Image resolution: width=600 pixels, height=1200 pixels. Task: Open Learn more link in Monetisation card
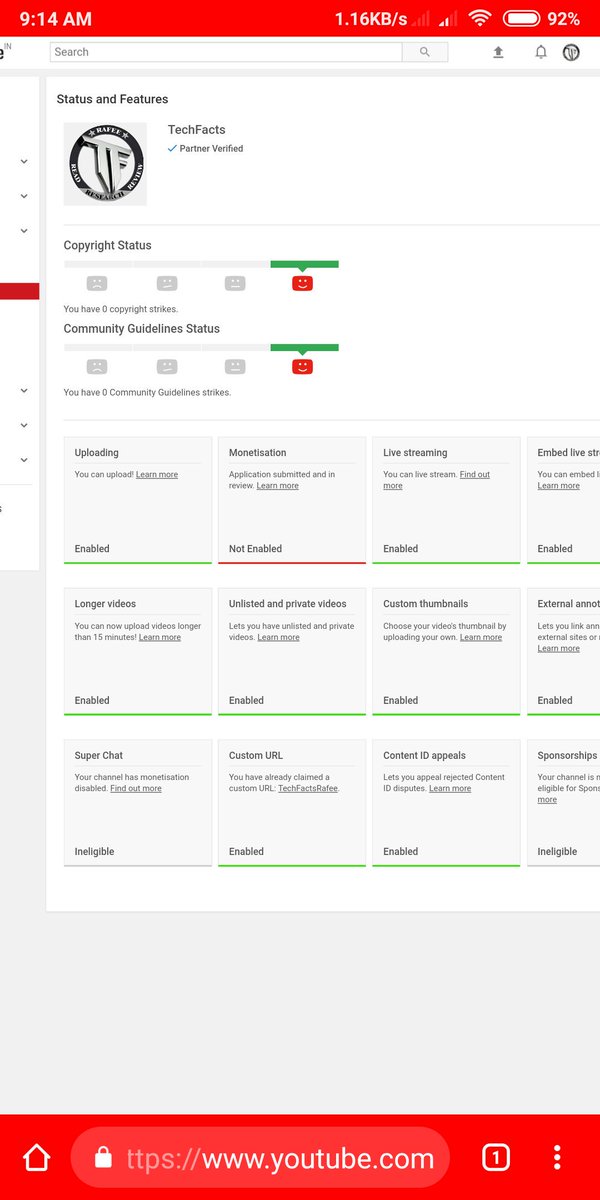[x=277, y=486]
